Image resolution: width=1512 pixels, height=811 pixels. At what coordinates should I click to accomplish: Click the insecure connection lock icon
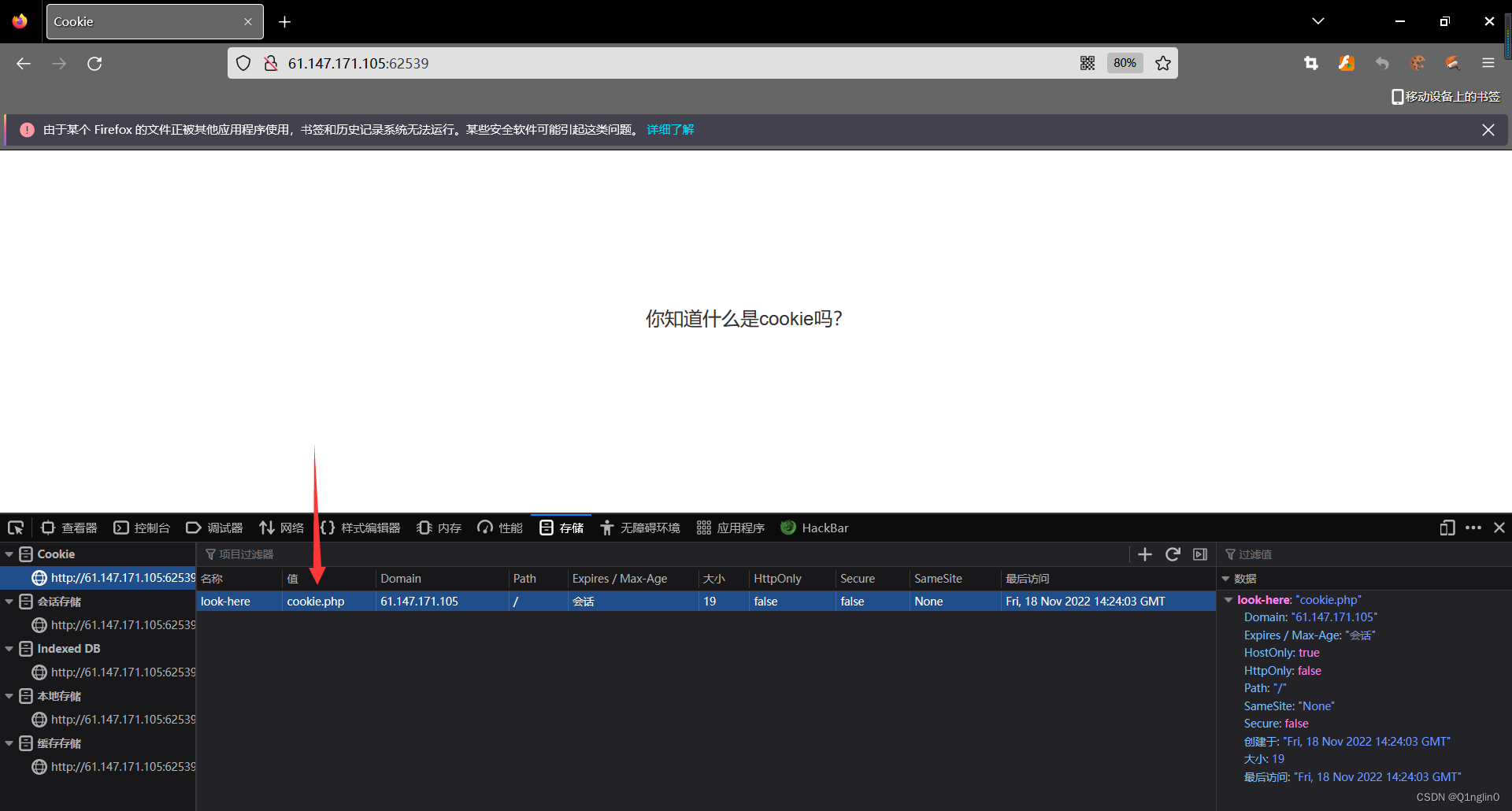coord(271,64)
